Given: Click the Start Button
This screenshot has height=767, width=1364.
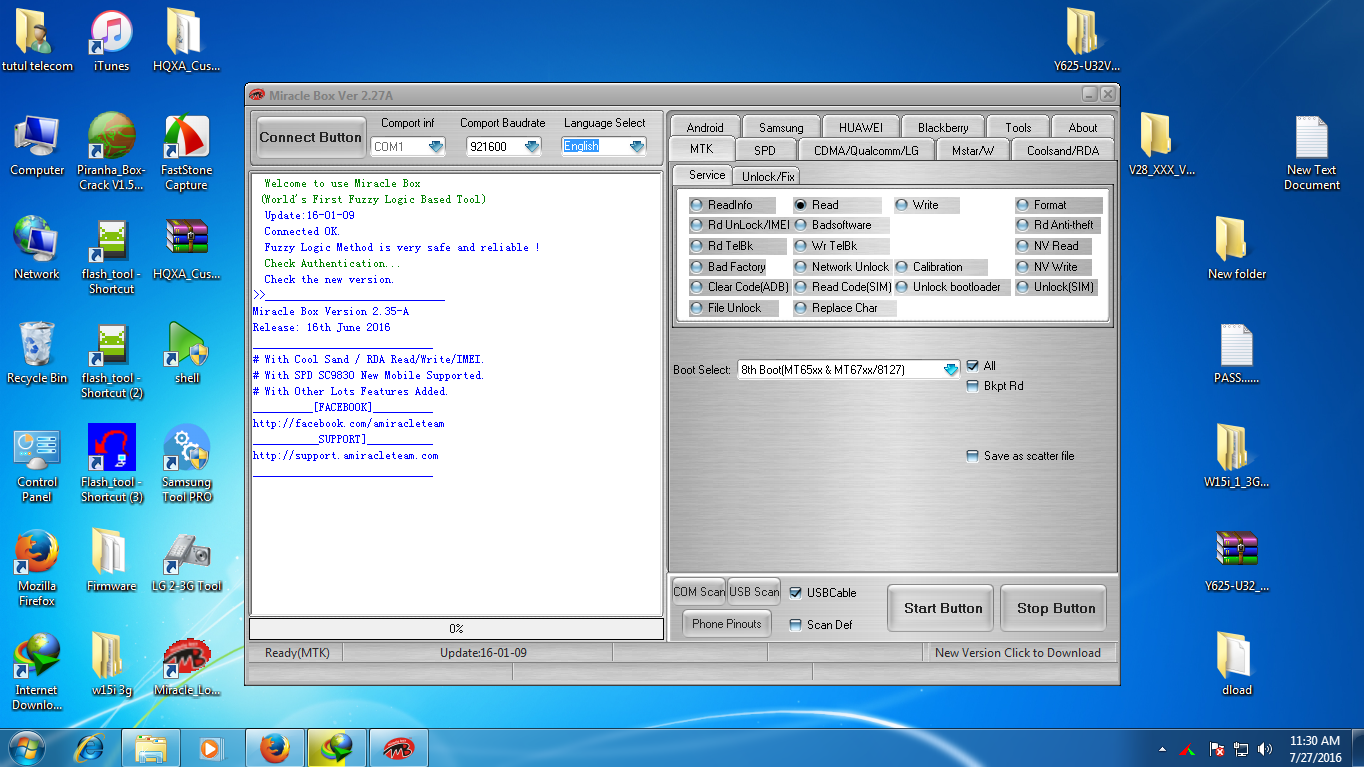Looking at the screenshot, I should tap(942, 608).
